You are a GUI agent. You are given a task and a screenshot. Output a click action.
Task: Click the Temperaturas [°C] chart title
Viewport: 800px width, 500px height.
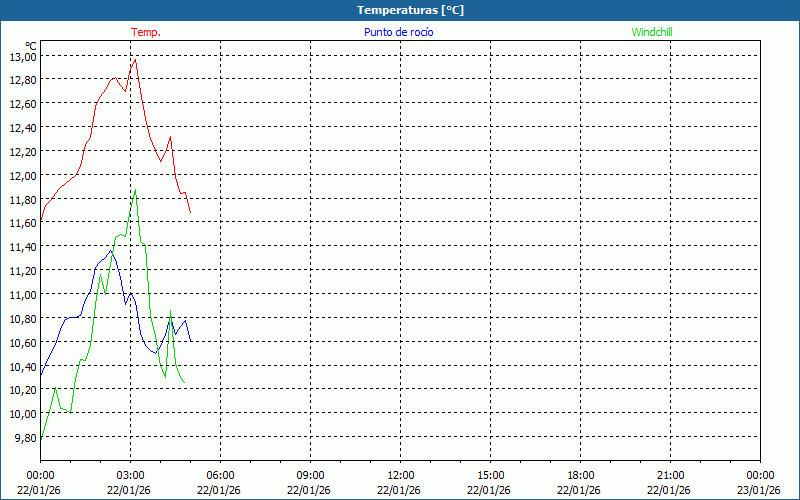410,10
